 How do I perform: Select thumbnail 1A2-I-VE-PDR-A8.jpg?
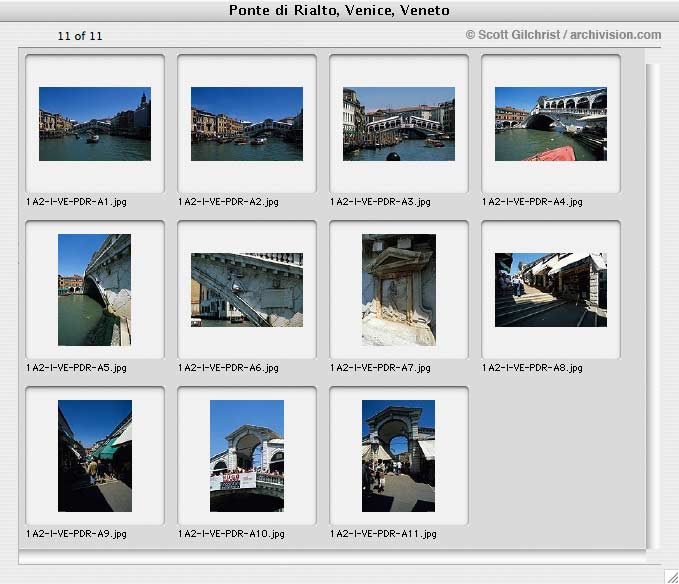pos(551,290)
